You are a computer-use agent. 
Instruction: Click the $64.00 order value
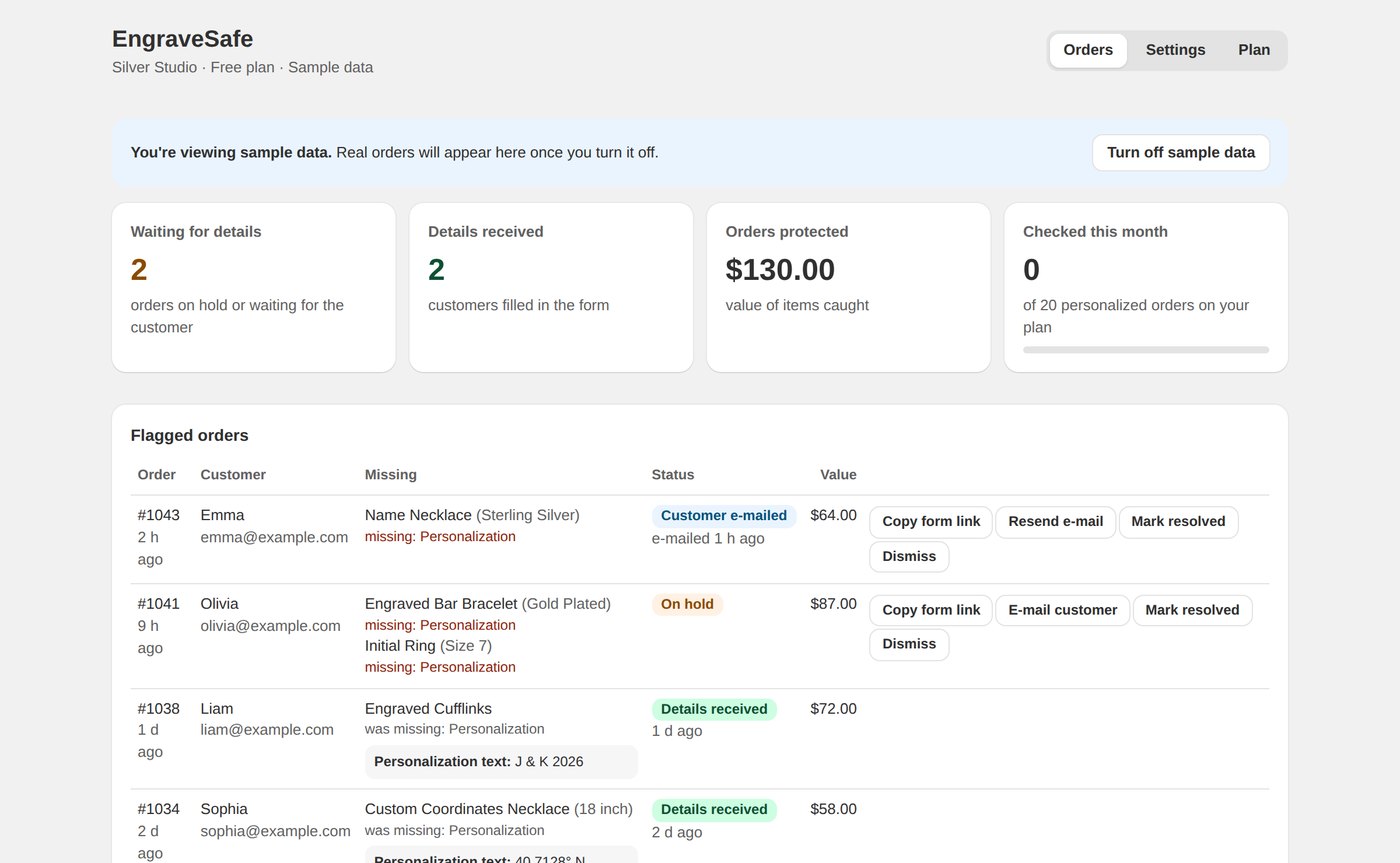pyautogui.click(x=833, y=515)
